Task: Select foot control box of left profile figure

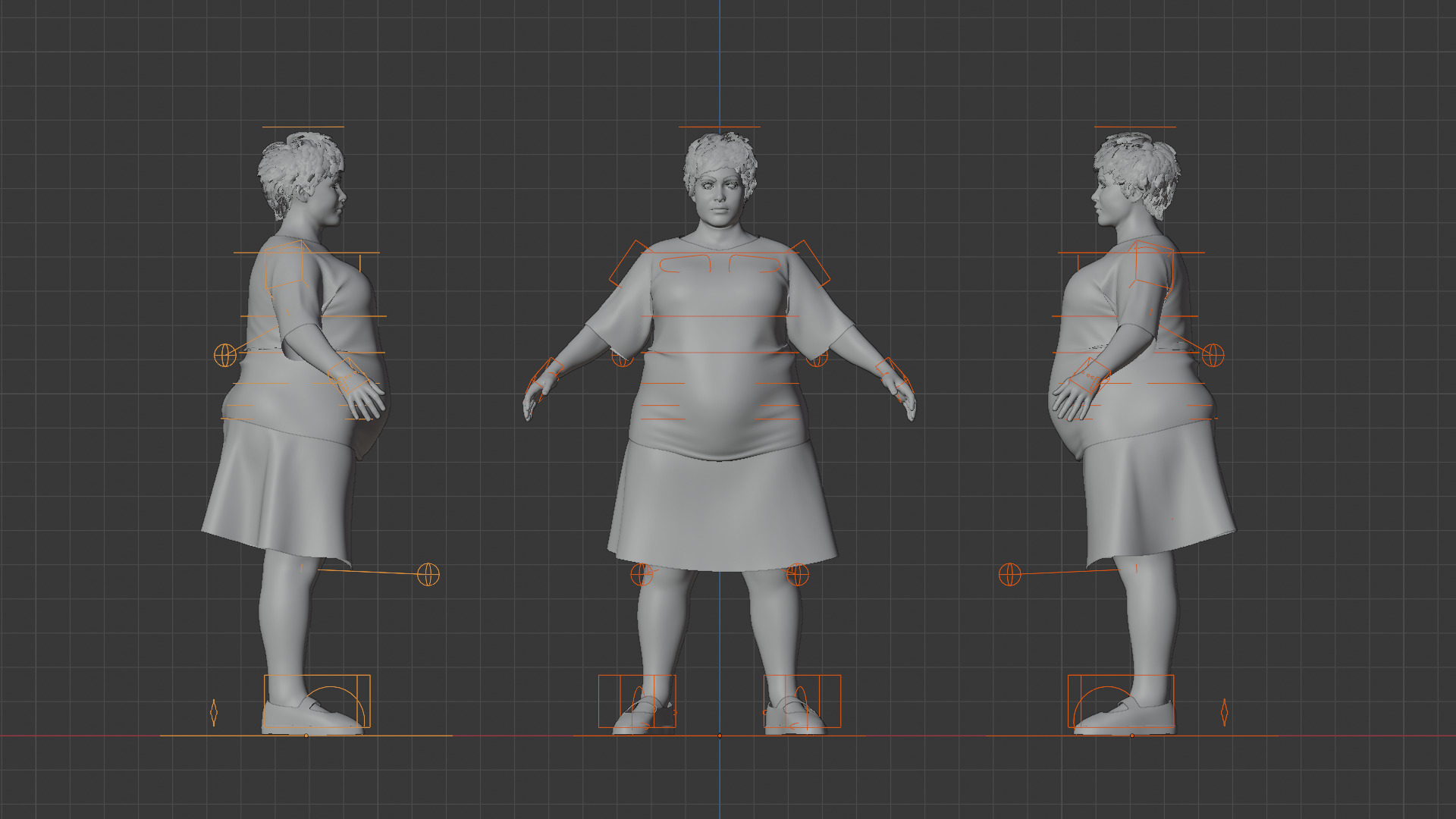Action: click(x=317, y=701)
